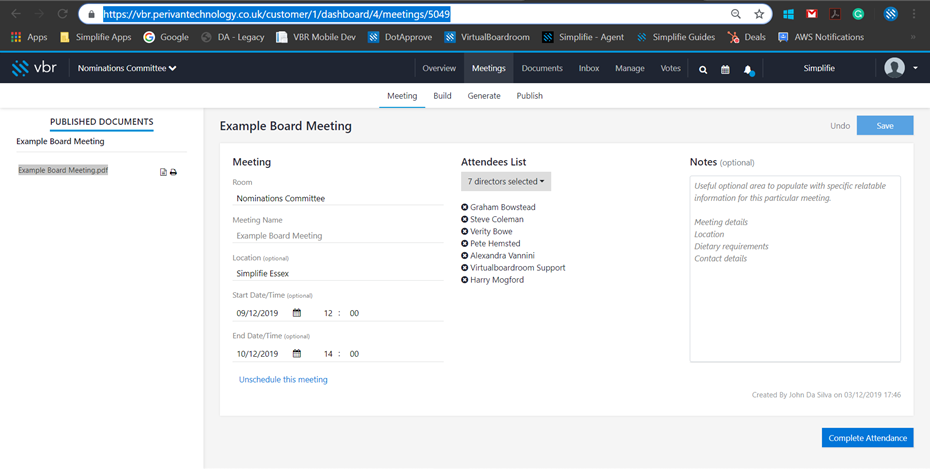This screenshot has width=930, height=469.
Task: Open the Documents nav item
Action: click(x=542, y=68)
